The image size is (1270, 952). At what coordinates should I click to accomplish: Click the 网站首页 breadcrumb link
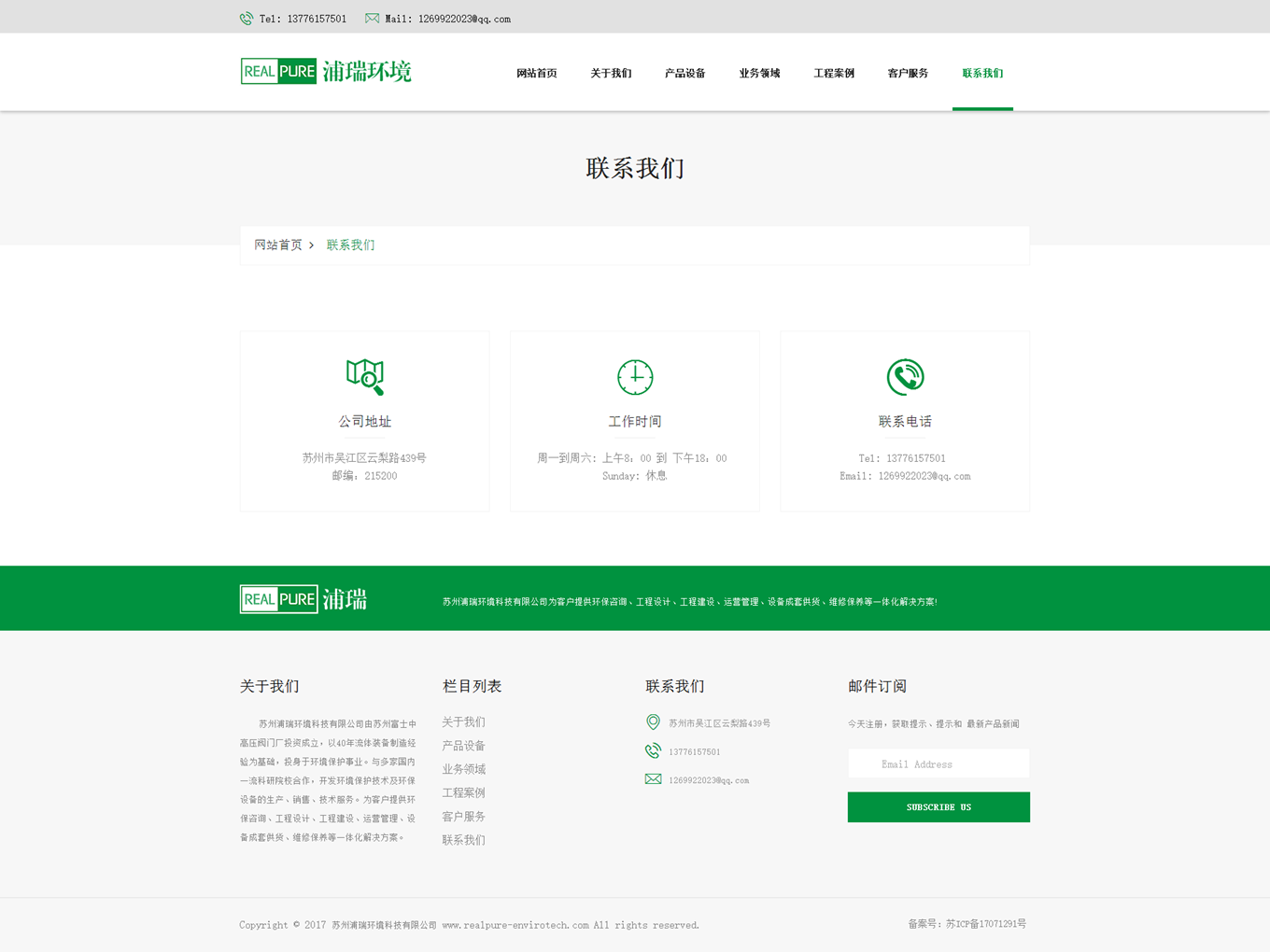(278, 245)
